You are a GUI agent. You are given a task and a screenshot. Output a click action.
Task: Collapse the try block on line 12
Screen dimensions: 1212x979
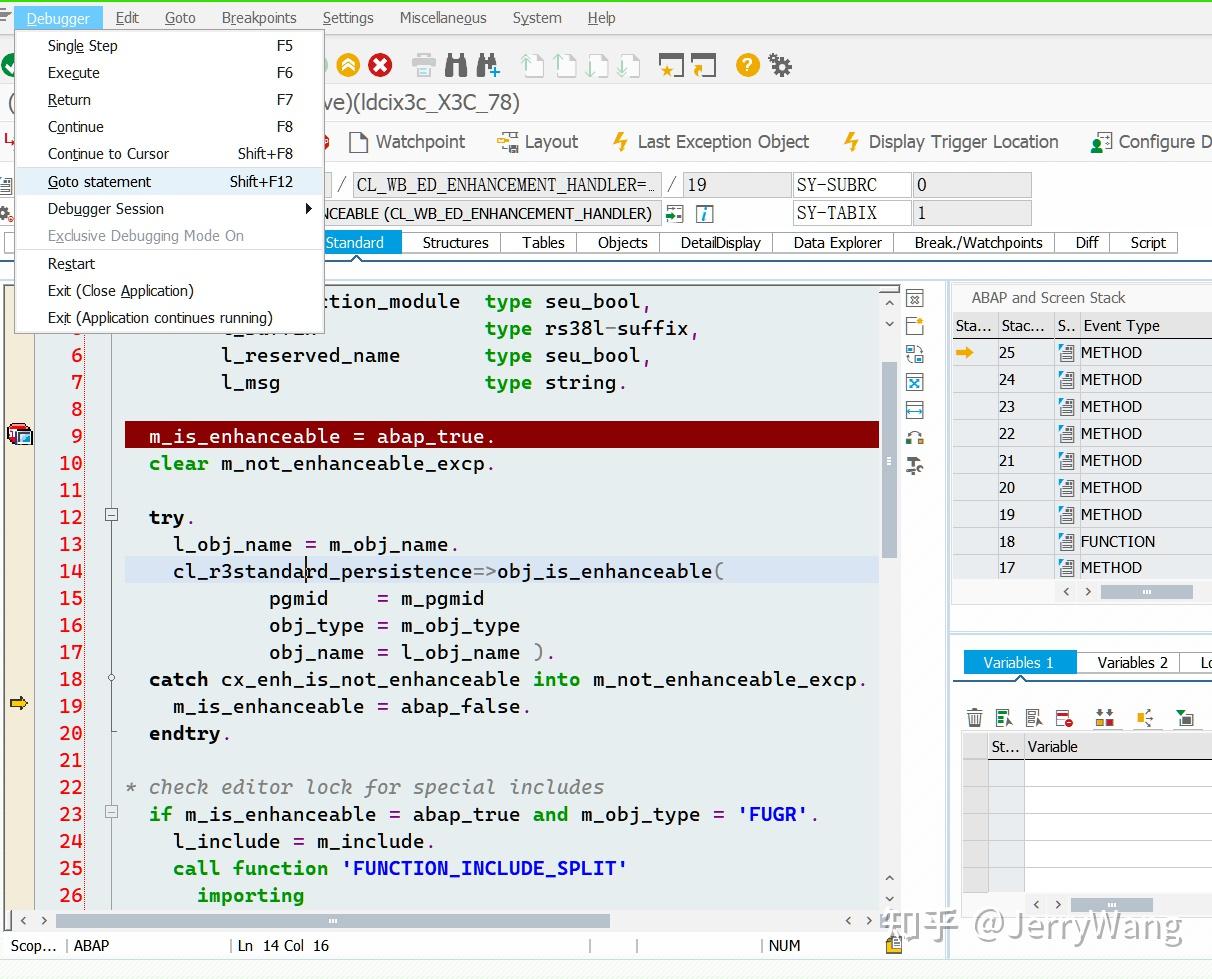point(112,515)
